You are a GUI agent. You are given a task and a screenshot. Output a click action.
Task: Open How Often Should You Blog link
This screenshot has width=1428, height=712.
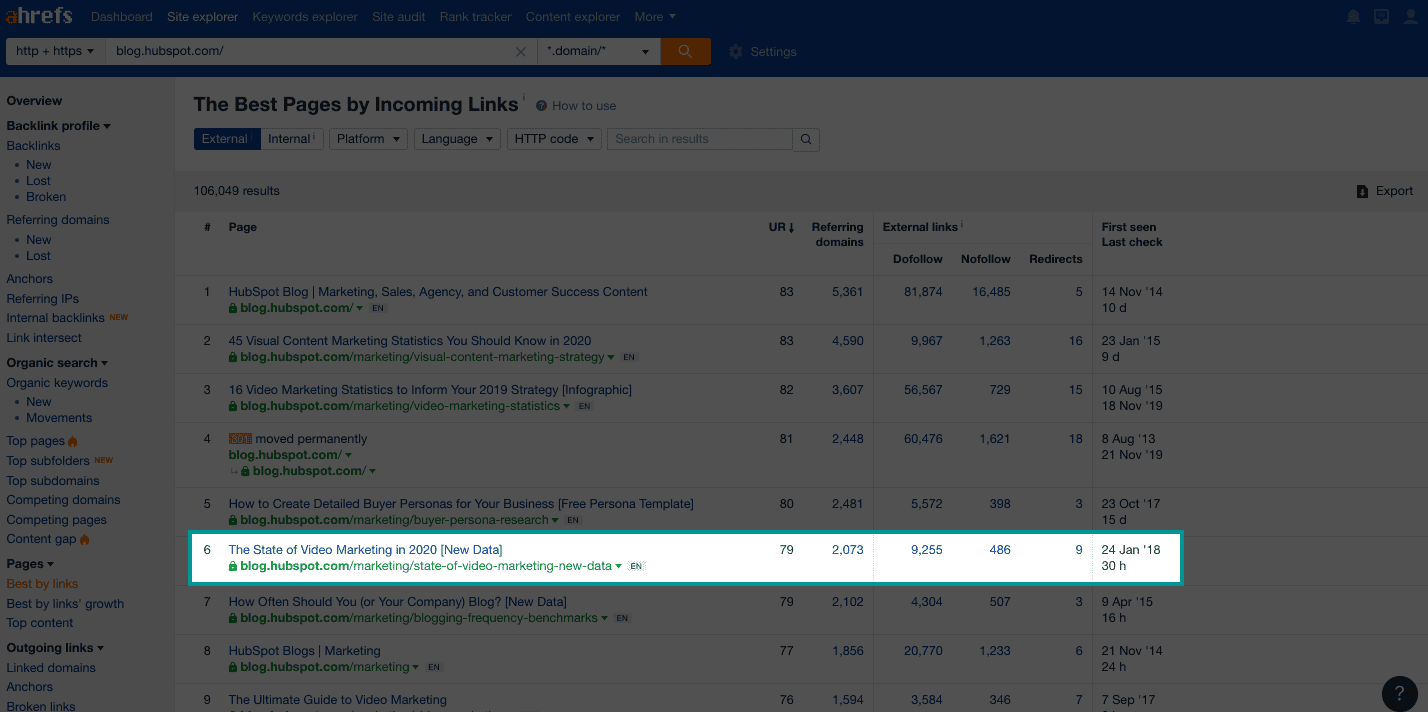point(397,602)
